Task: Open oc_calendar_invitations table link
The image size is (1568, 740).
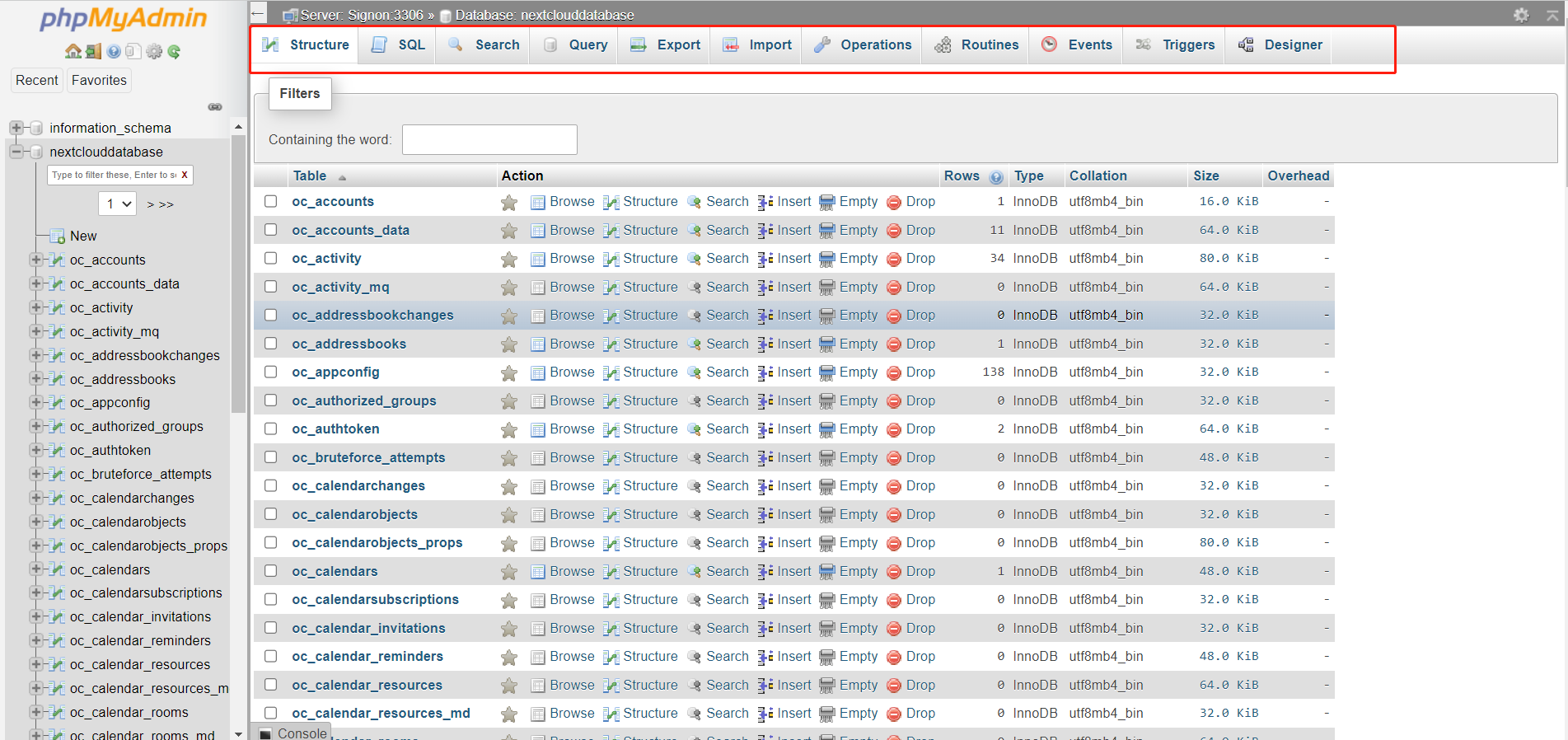Action: click(x=368, y=628)
